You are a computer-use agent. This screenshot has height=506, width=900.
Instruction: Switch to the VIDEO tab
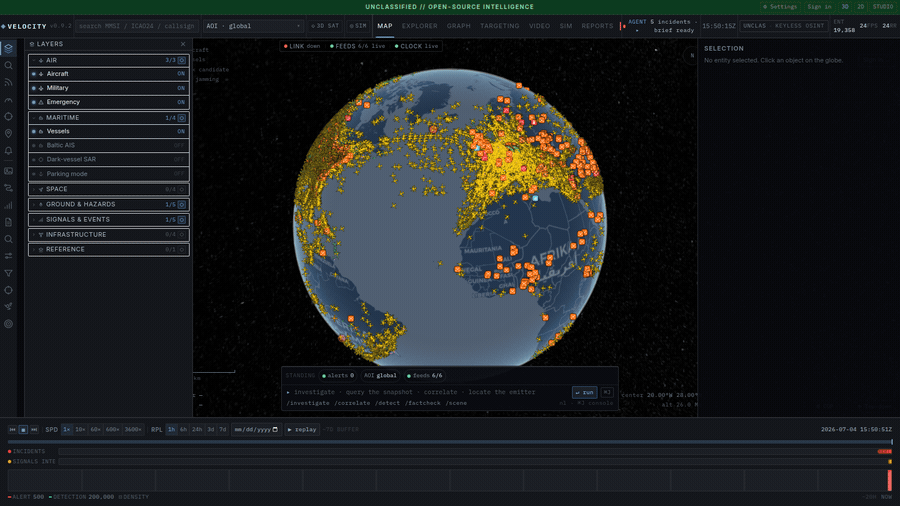pyautogui.click(x=539, y=26)
